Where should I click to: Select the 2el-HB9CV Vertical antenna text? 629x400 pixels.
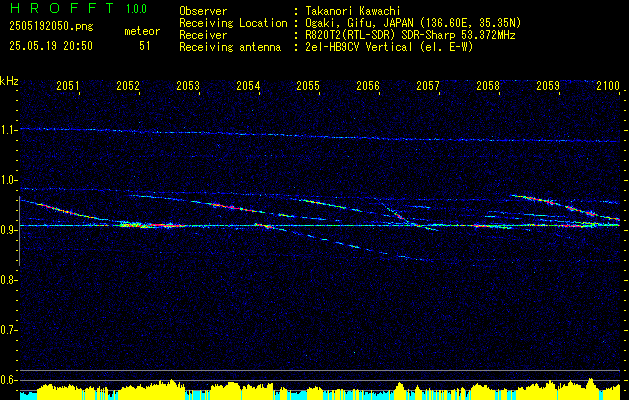[389, 47]
